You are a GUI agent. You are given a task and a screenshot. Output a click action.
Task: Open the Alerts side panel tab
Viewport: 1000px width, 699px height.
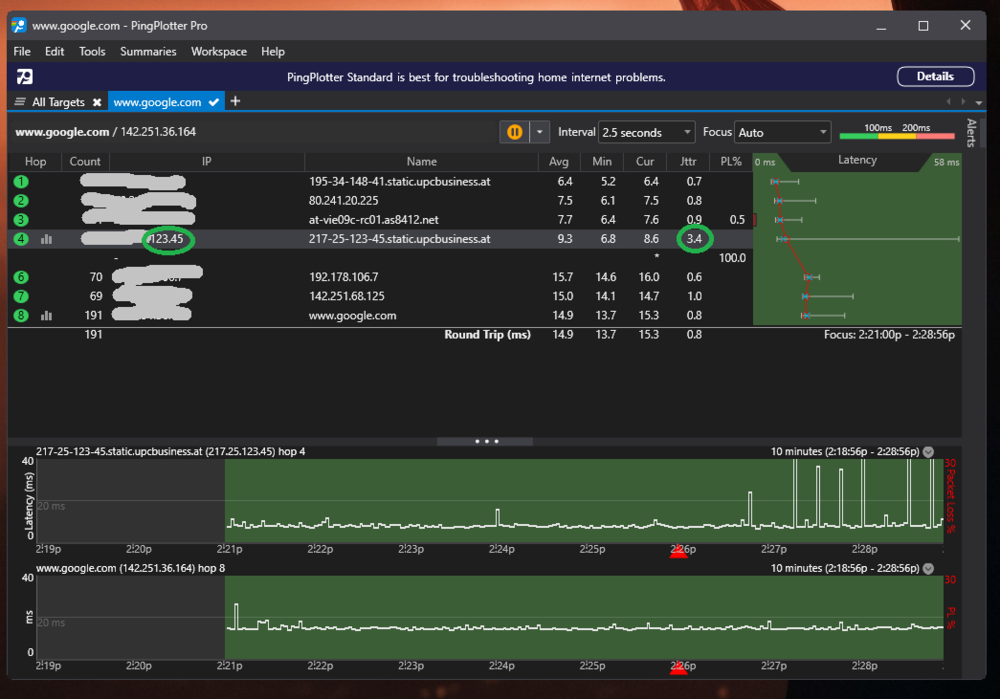pyautogui.click(x=971, y=133)
